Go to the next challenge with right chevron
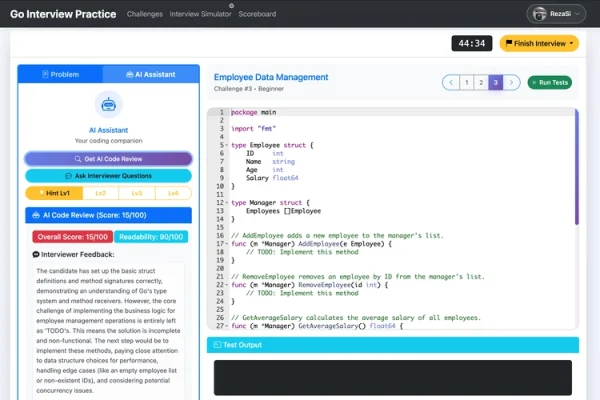Viewport: 600px width, 400px height. pyautogui.click(x=511, y=82)
